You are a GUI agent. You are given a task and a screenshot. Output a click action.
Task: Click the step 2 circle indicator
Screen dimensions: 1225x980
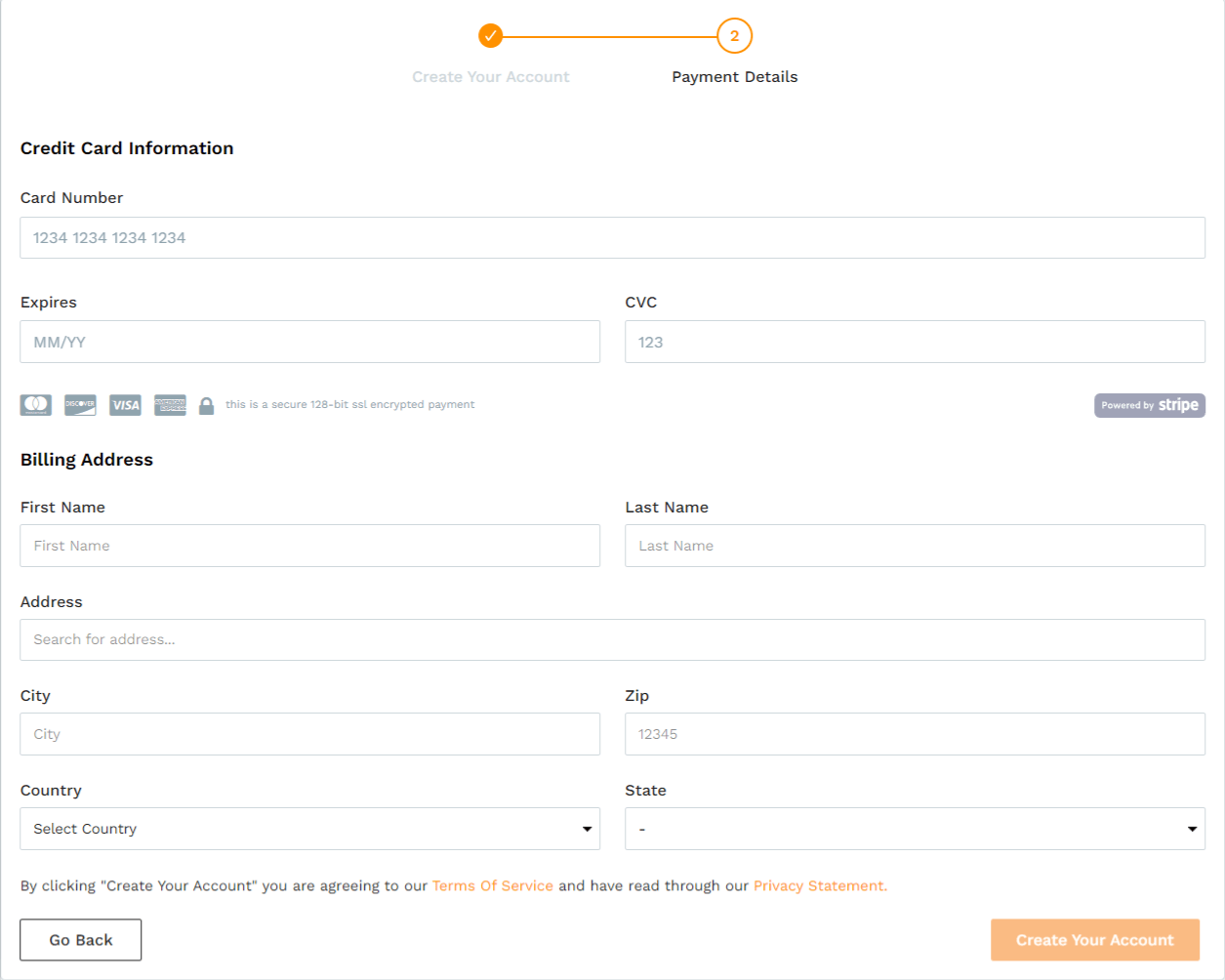(735, 36)
